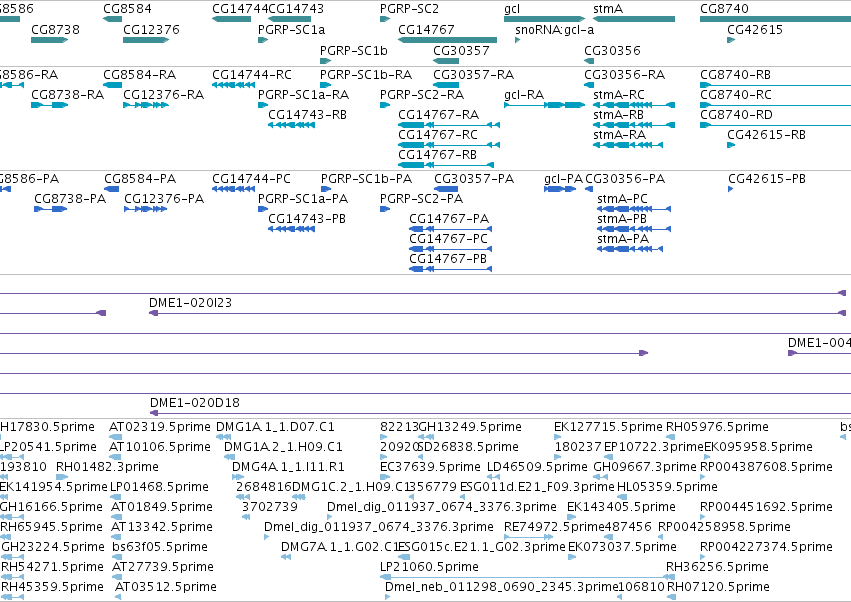Viewport: 851px width, 602px height.
Task: Click the RE74972.5prime EST label
Action: tap(554, 527)
